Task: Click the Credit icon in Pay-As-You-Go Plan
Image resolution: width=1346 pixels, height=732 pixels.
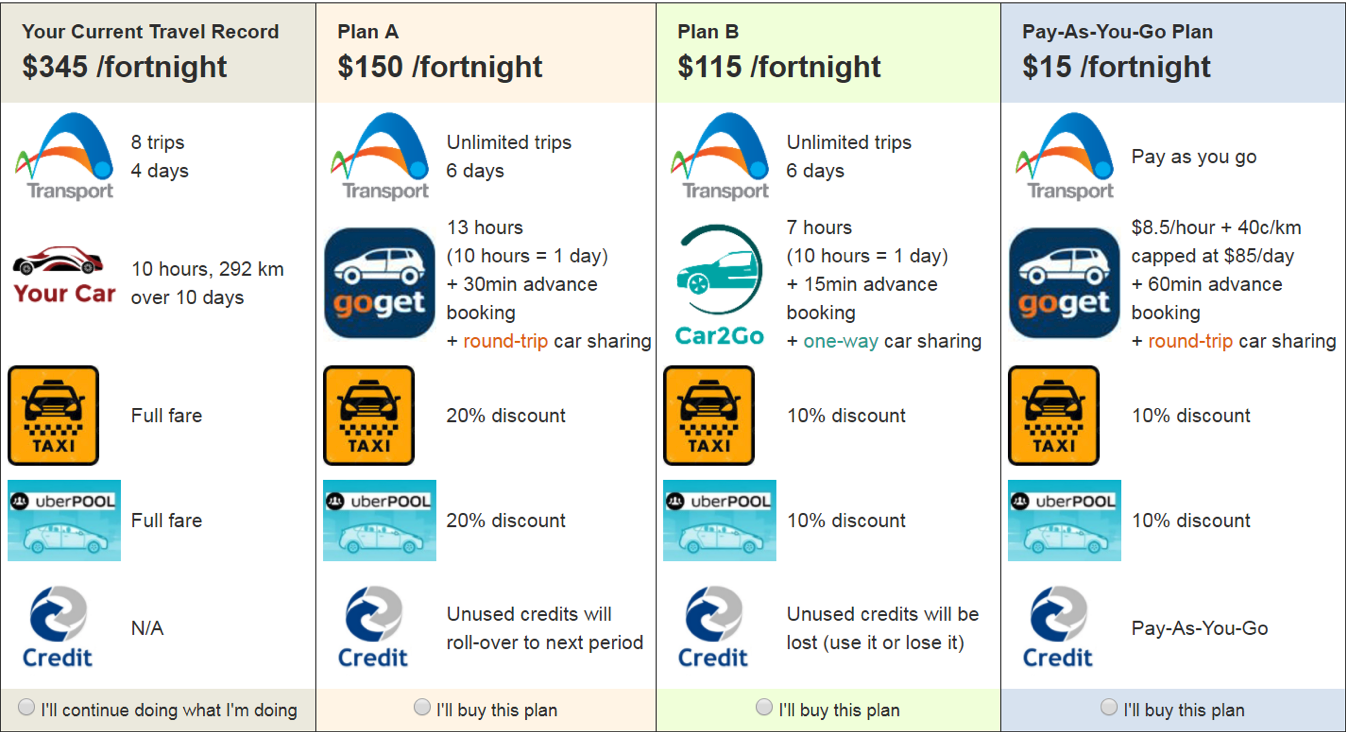Action: [x=1058, y=628]
